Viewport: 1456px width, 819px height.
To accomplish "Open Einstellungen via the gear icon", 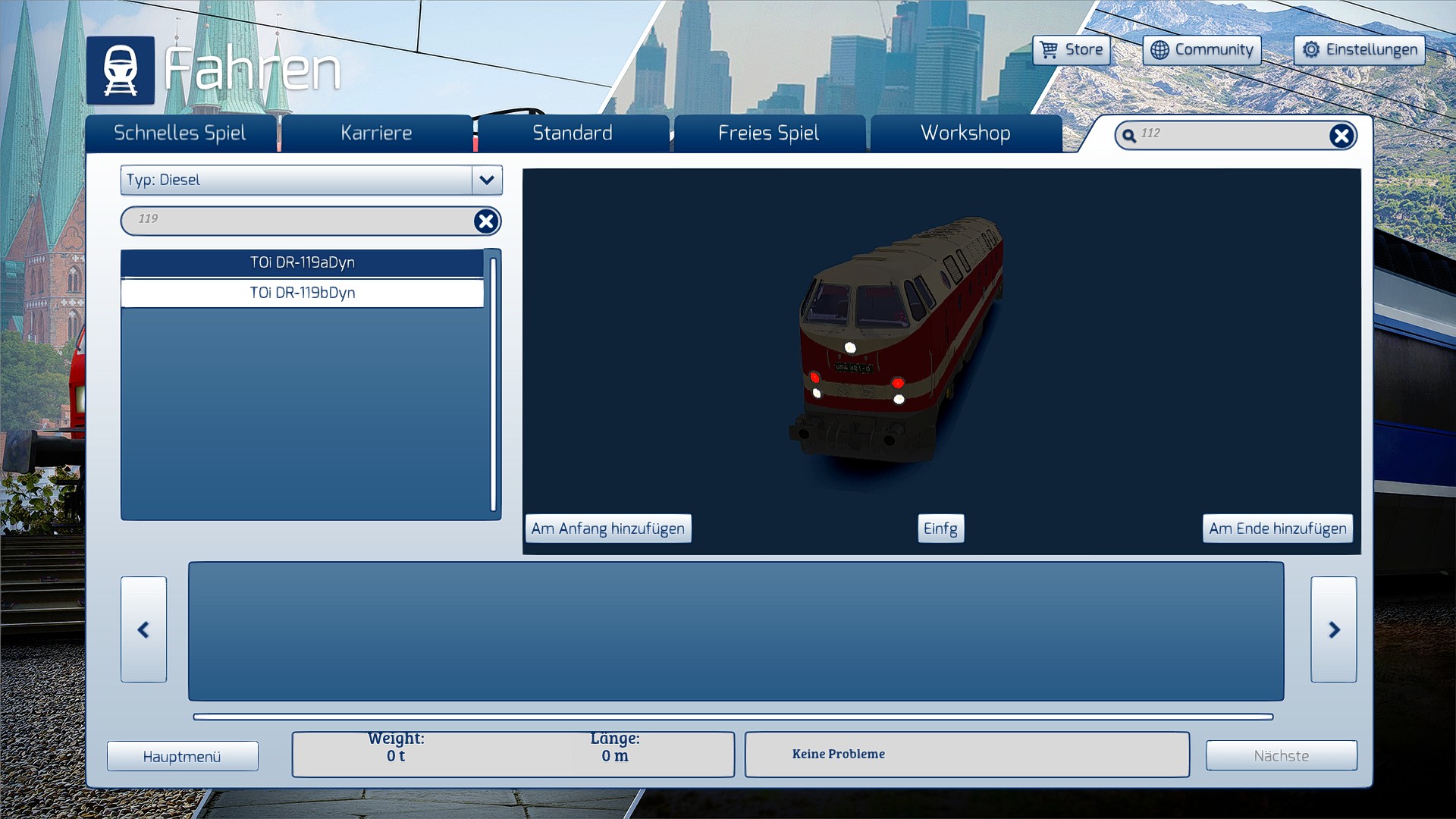I will point(1311,50).
